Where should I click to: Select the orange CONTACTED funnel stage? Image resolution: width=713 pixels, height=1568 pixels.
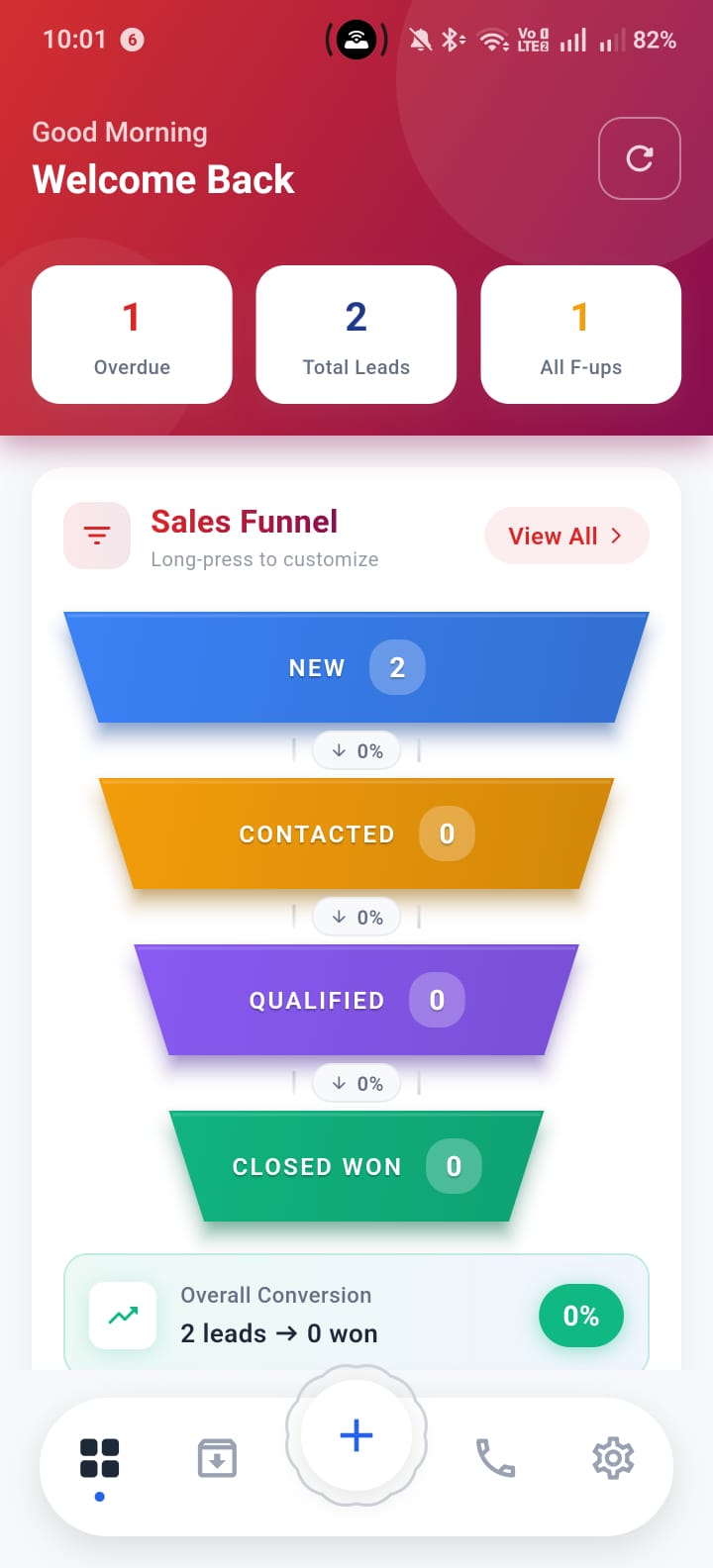(356, 834)
